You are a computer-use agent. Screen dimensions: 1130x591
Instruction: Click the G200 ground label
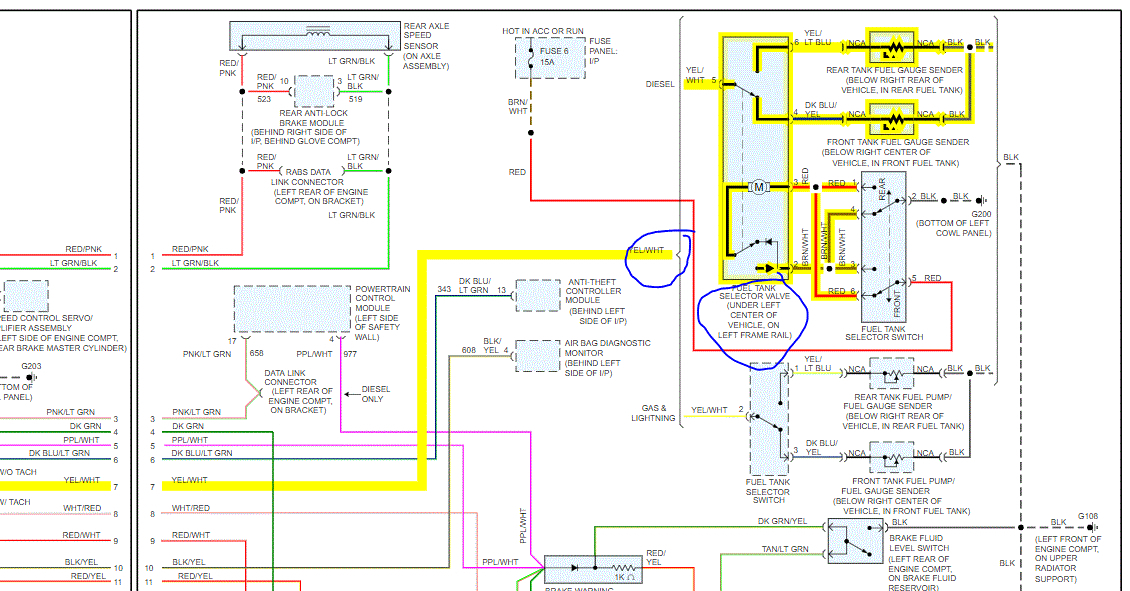click(981, 214)
